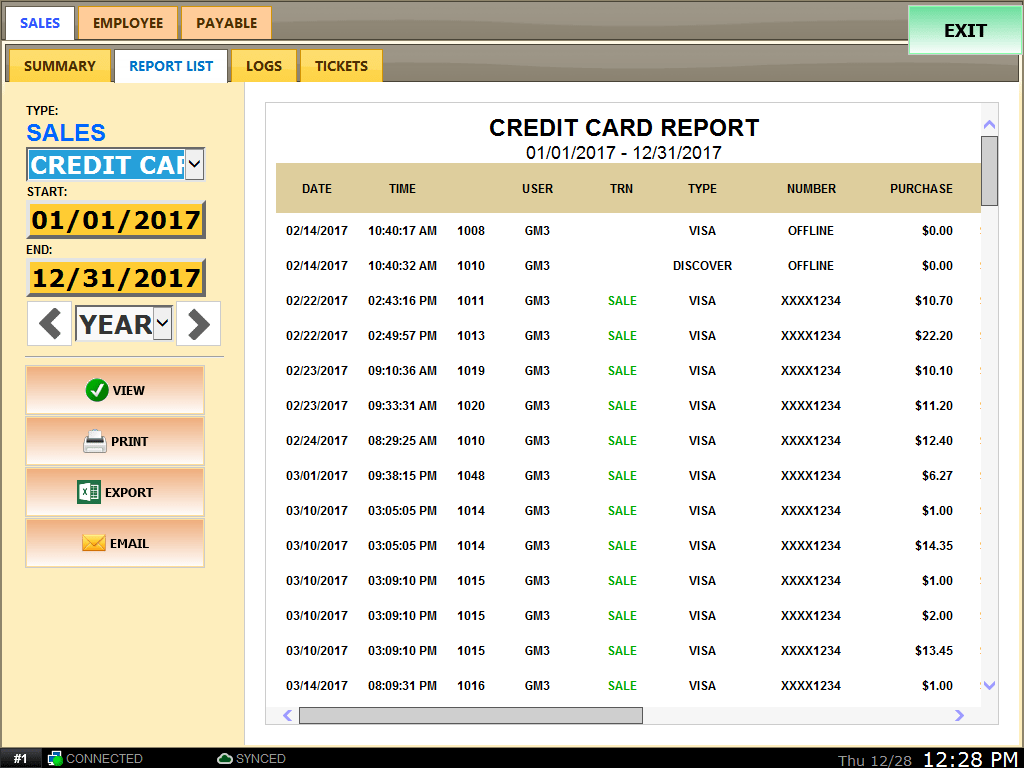Click the END date field showing 12/31/2017
The image size is (1024, 768).
click(x=114, y=277)
